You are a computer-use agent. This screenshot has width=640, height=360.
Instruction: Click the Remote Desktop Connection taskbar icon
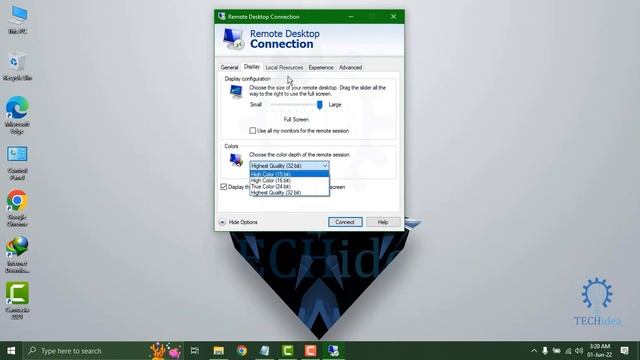tap(333, 351)
